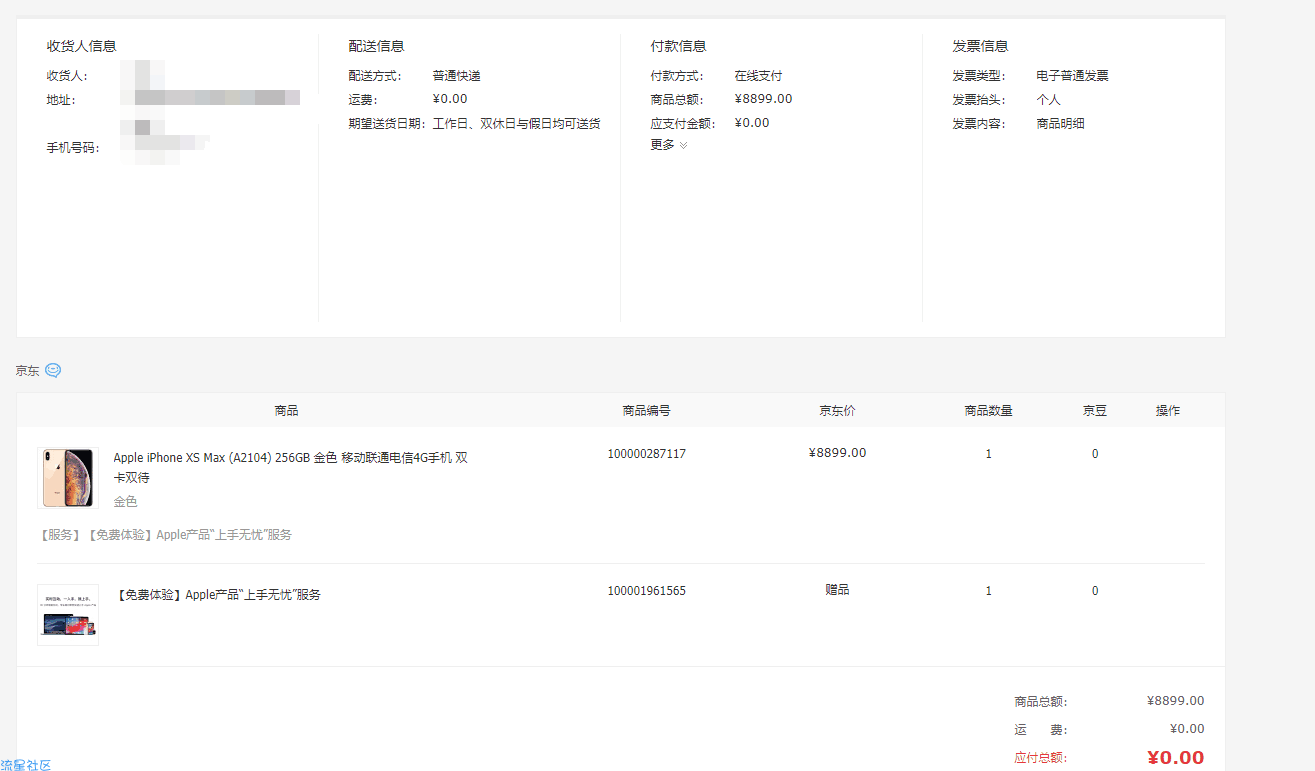The height and width of the screenshot is (771, 1315).
Task: Click the 商品数量 column header
Action: click(988, 411)
